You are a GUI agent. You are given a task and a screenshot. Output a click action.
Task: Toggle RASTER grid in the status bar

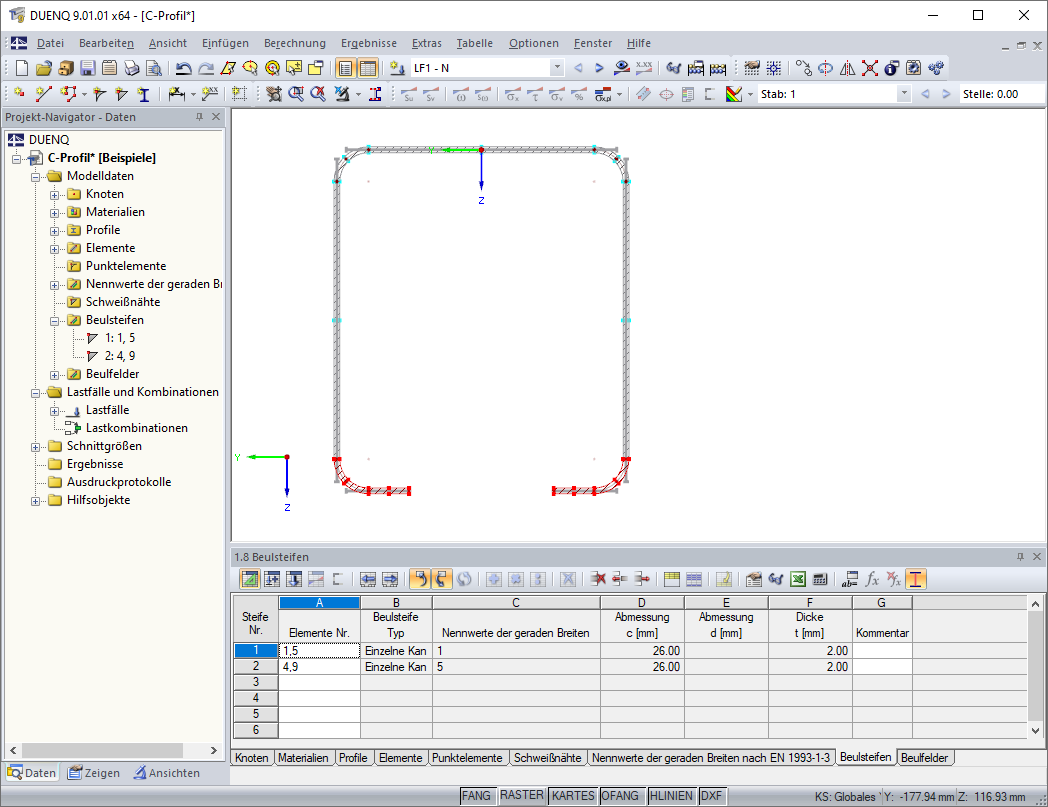[x=522, y=795]
